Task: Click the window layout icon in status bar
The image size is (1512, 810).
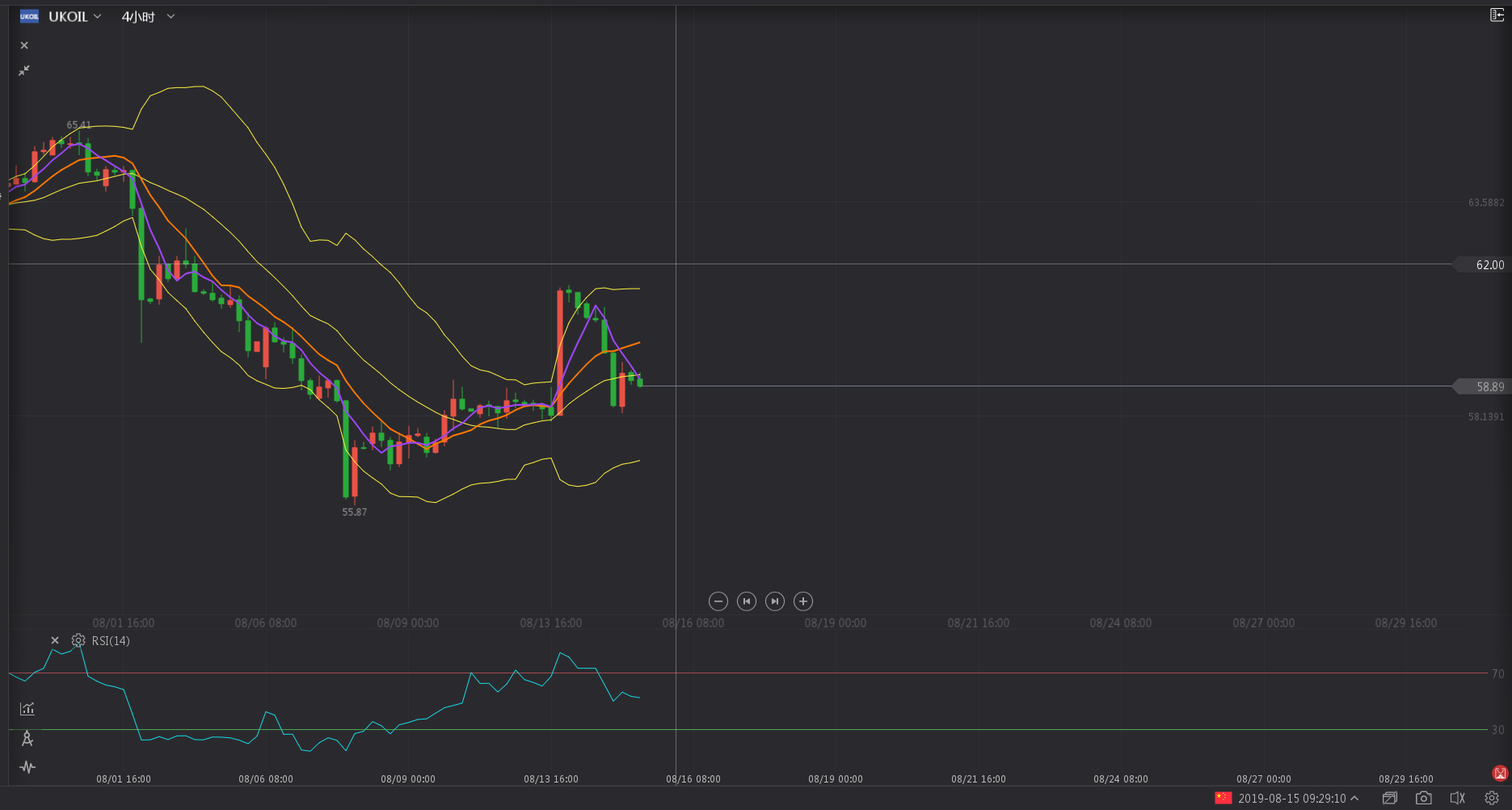Action: (x=1390, y=798)
